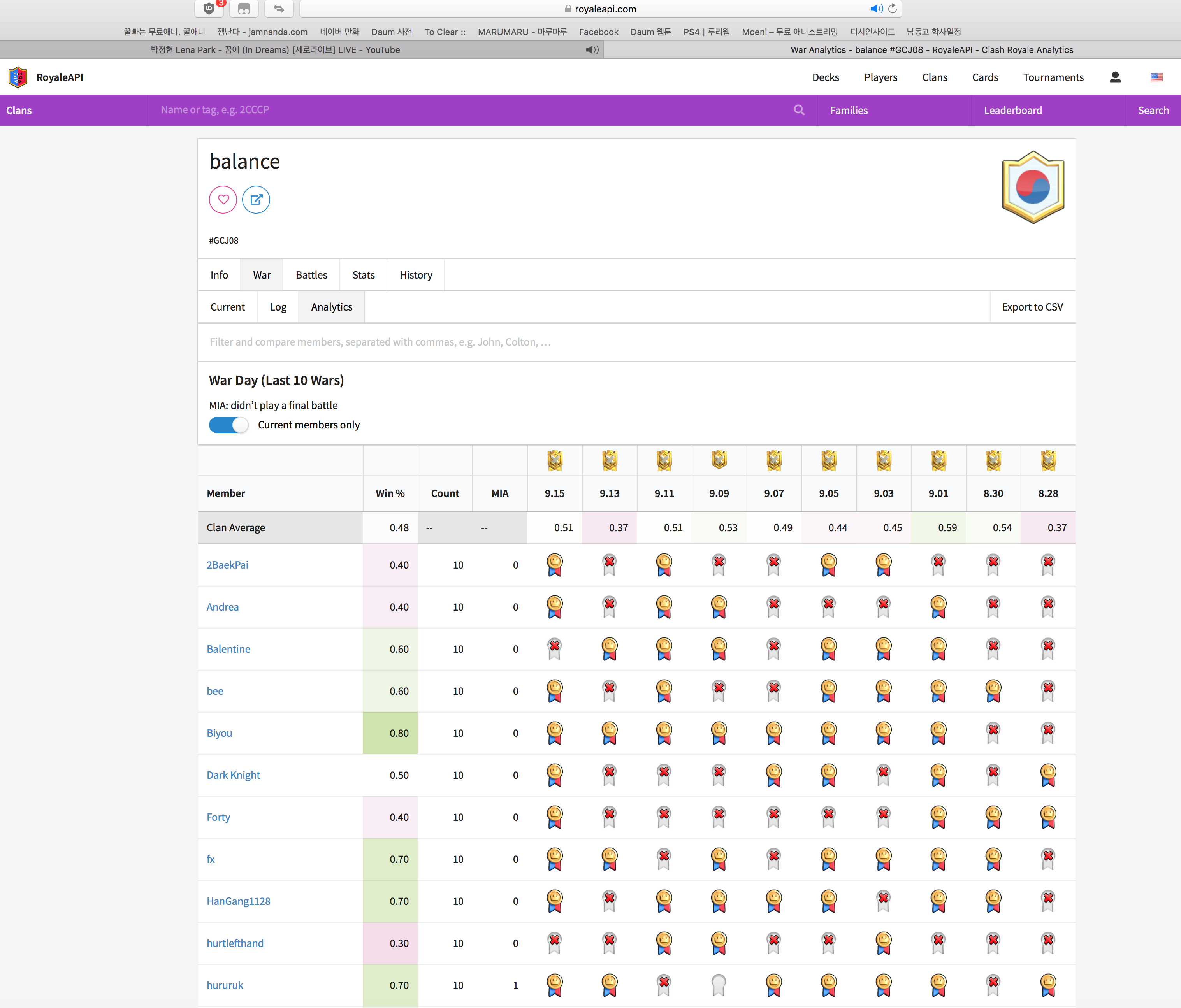Click the filter and compare members field
Viewport: 1181px width, 1008px height.
click(x=636, y=342)
